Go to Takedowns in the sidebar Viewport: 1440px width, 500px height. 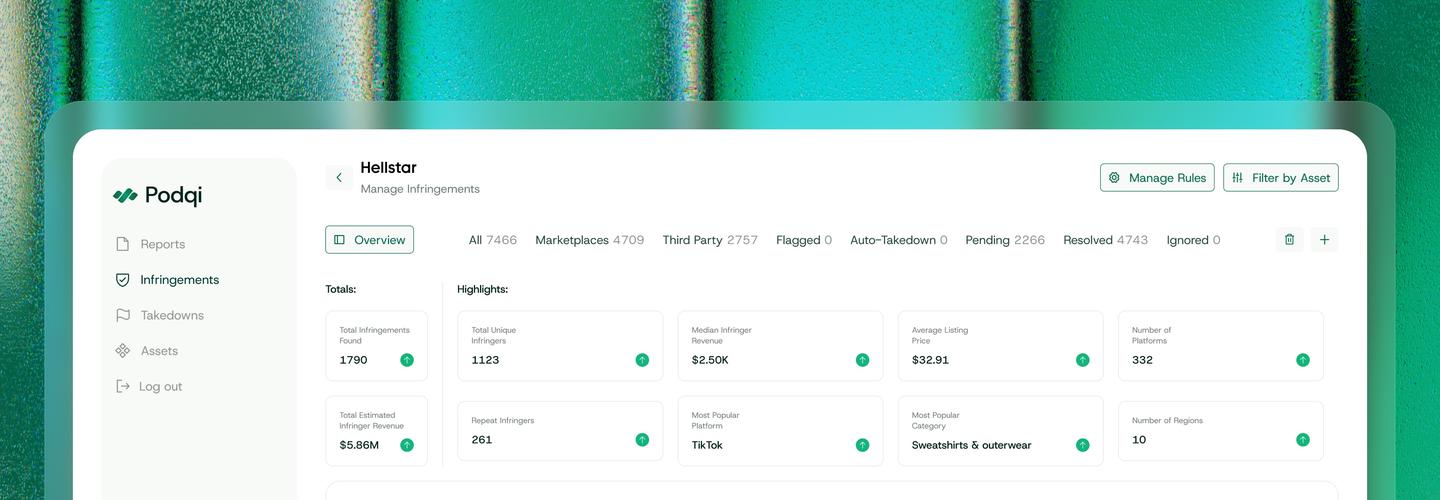coord(171,315)
